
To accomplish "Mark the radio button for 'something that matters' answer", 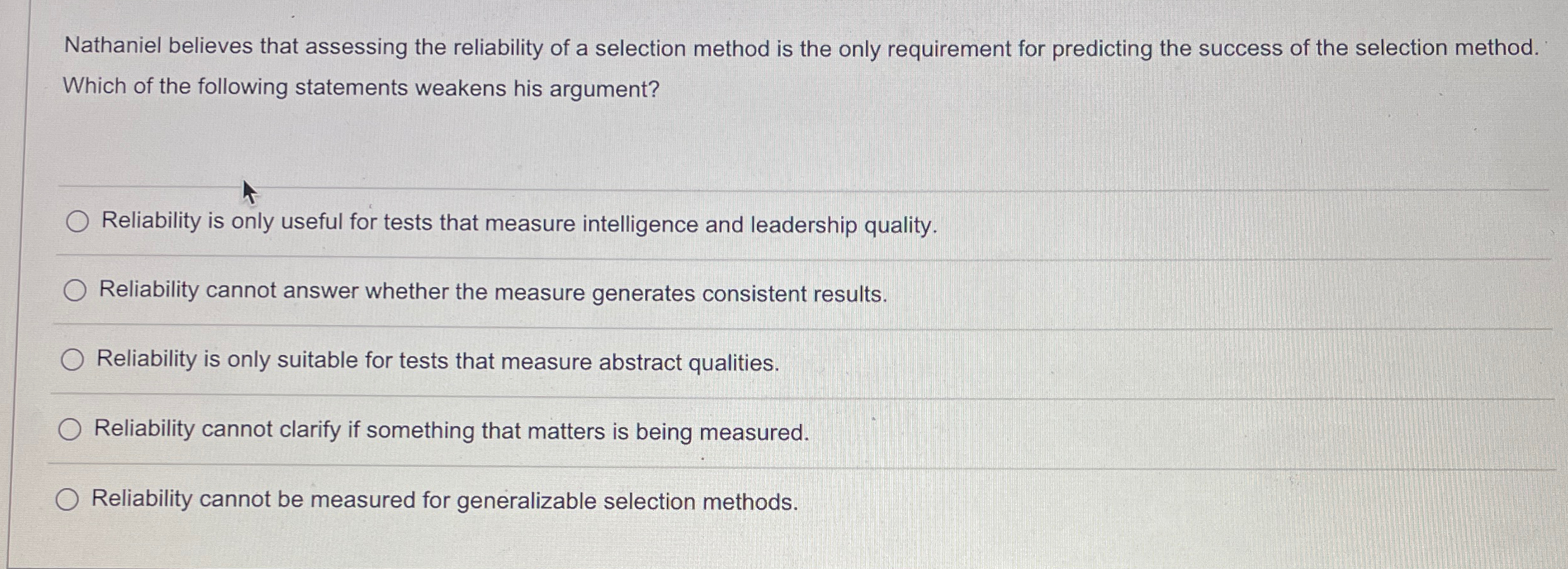I will 70,430.
